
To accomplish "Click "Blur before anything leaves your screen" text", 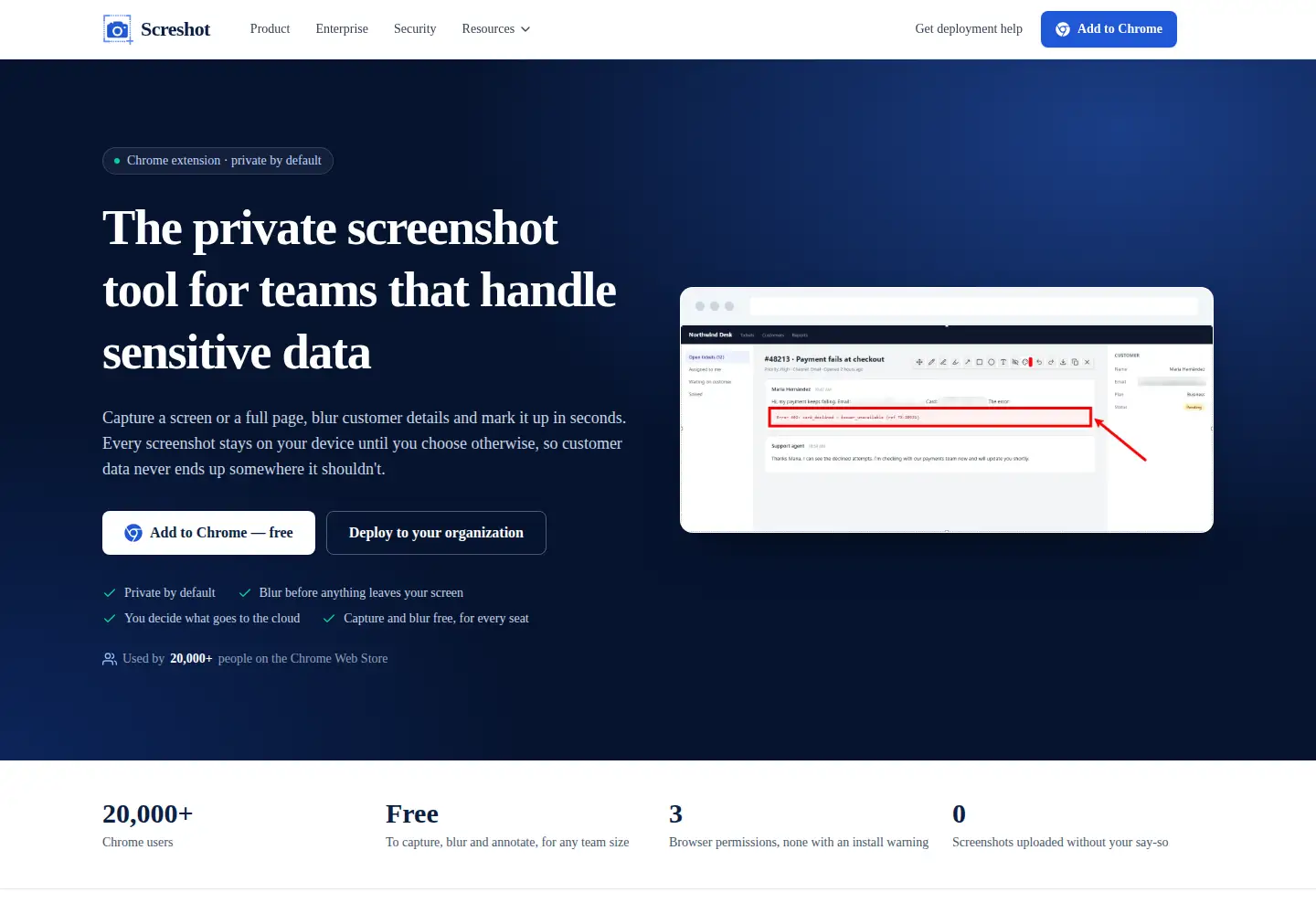I will pos(361,593).
